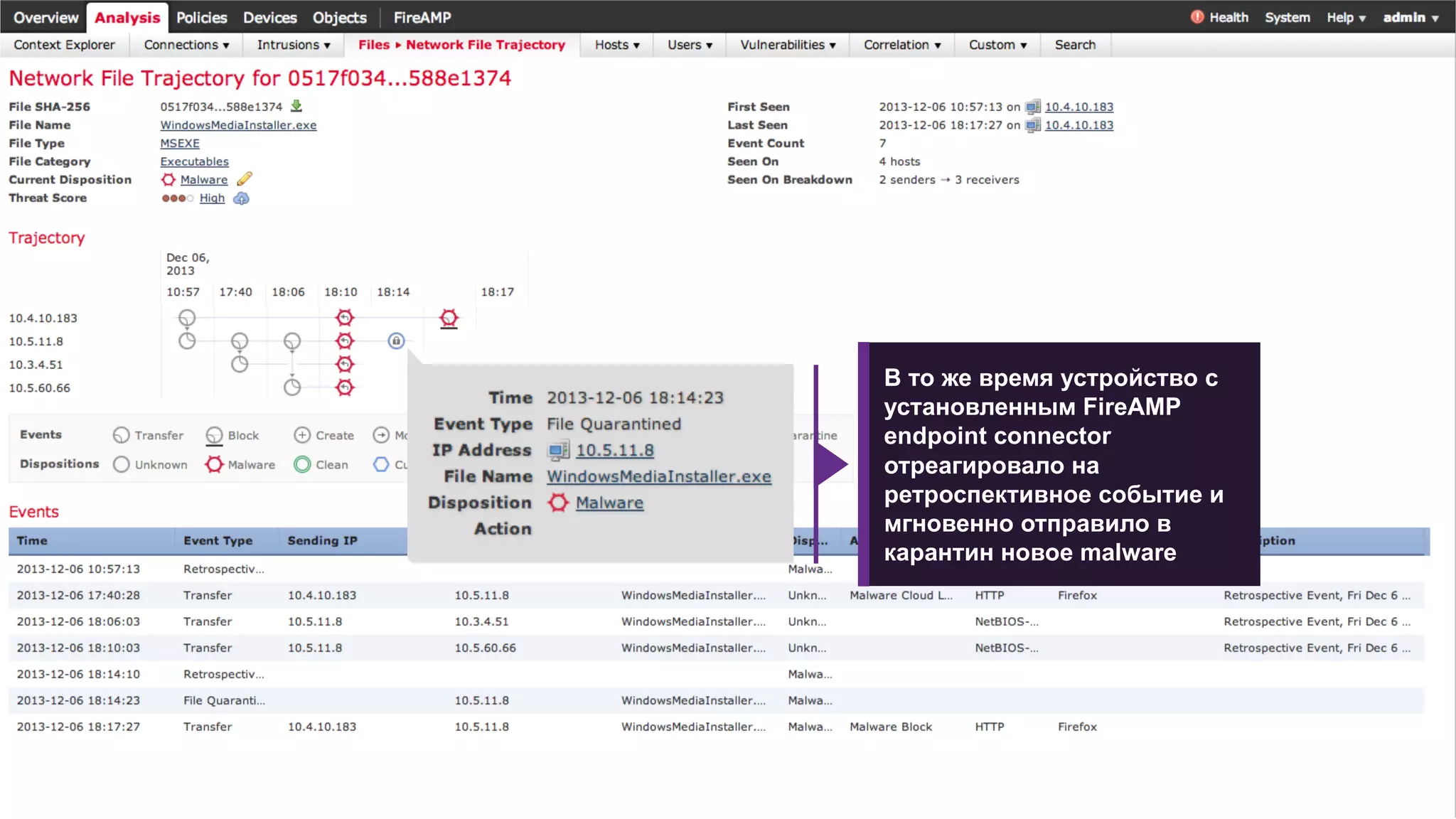Click the Malware icon beside Current Disposition
Image resolution: width=1456 pixels, height=819 pixels.
click(168, 180)
